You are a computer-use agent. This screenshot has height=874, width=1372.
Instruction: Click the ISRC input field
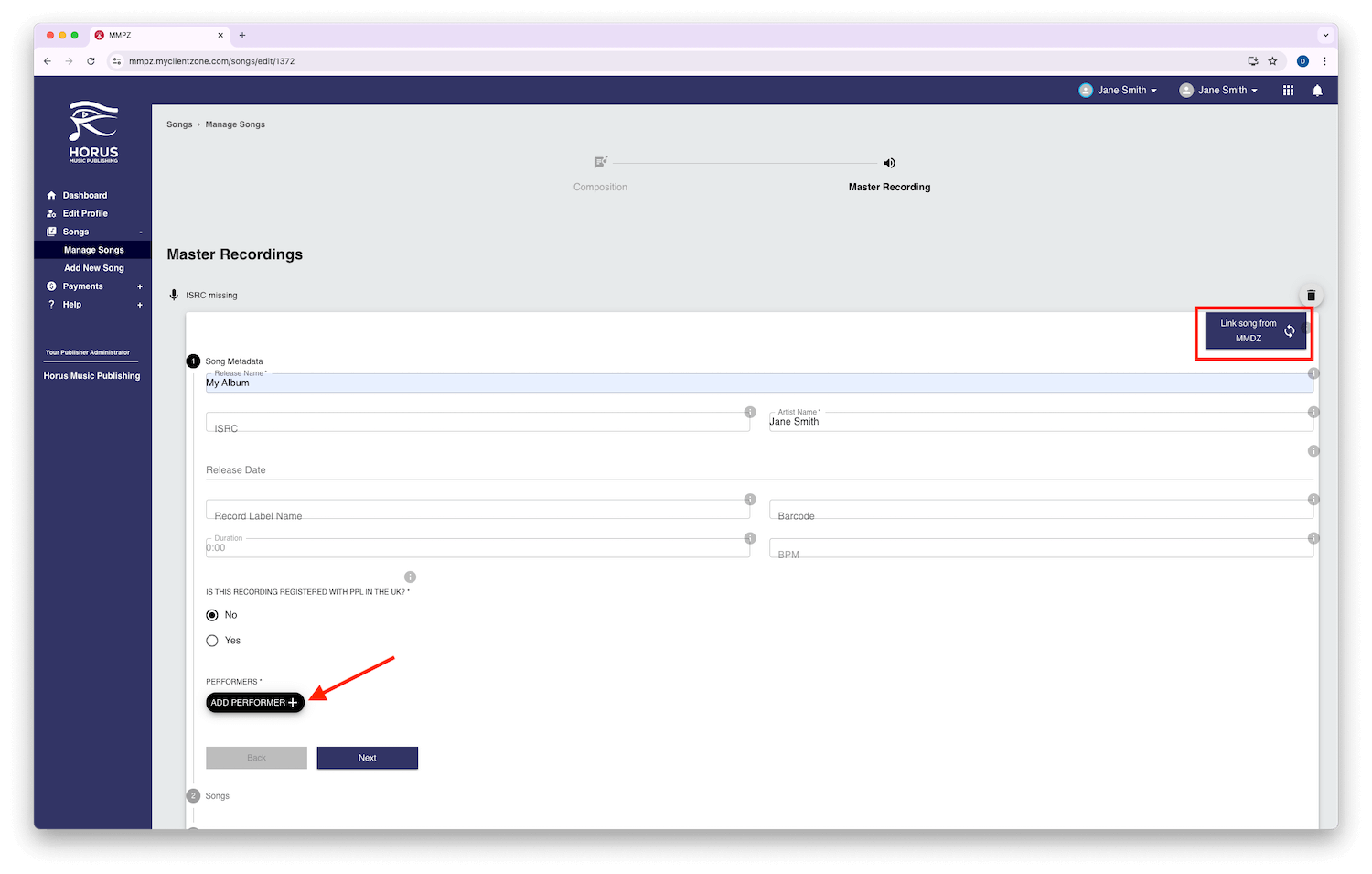[477, 422]
